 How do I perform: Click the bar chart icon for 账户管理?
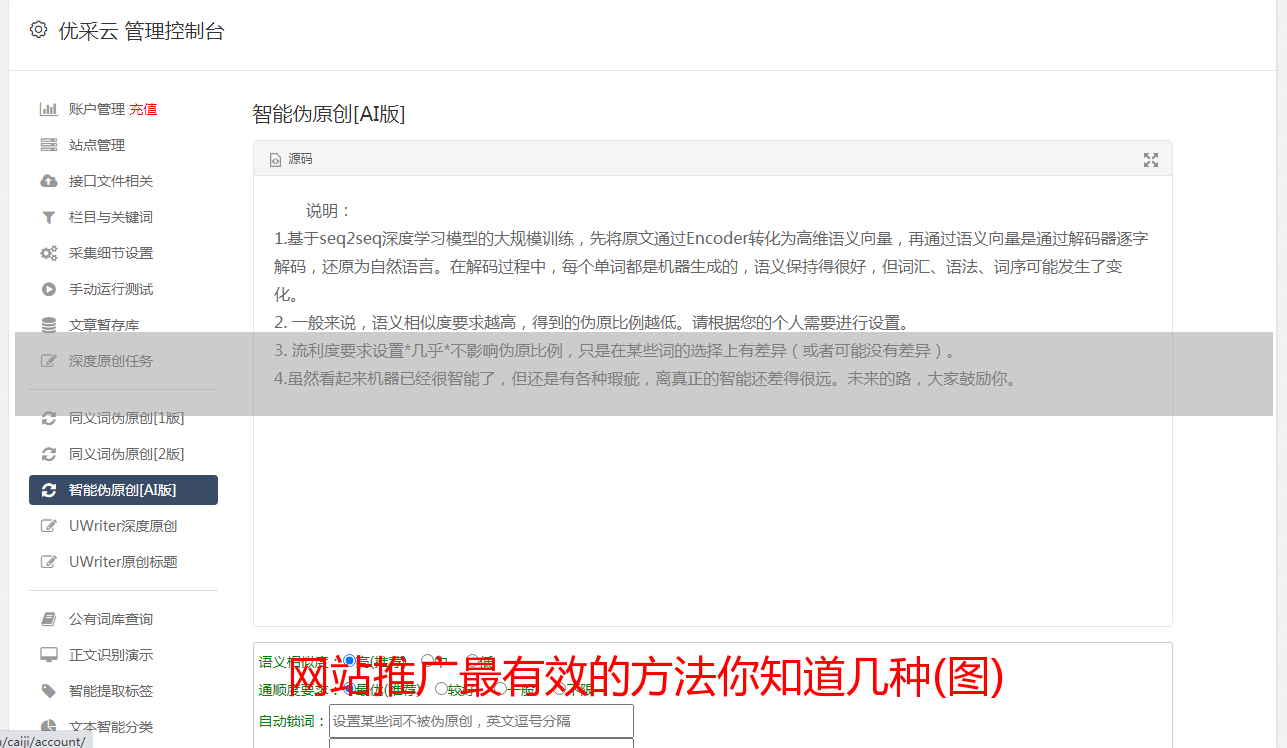point(48,109)
